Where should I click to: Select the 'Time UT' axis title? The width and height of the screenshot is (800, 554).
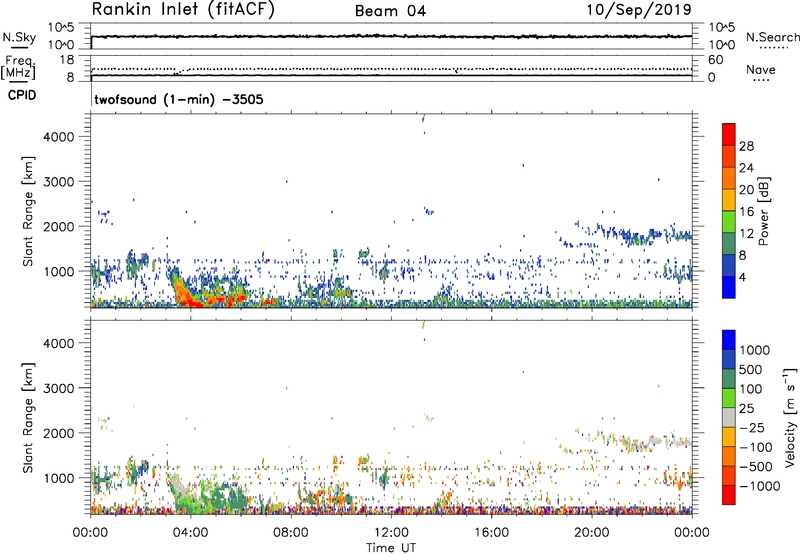point(391,548)
